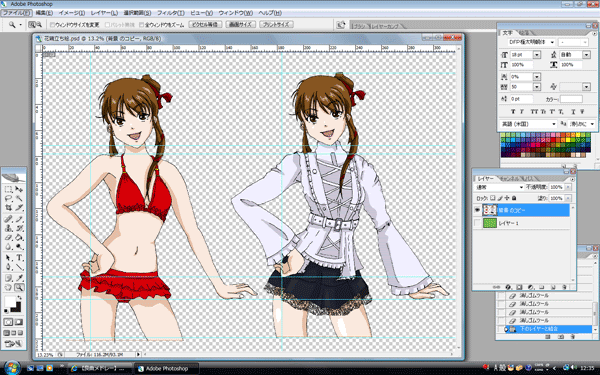Open language 英語 (米国) dropdown

[x=528, y=124]
